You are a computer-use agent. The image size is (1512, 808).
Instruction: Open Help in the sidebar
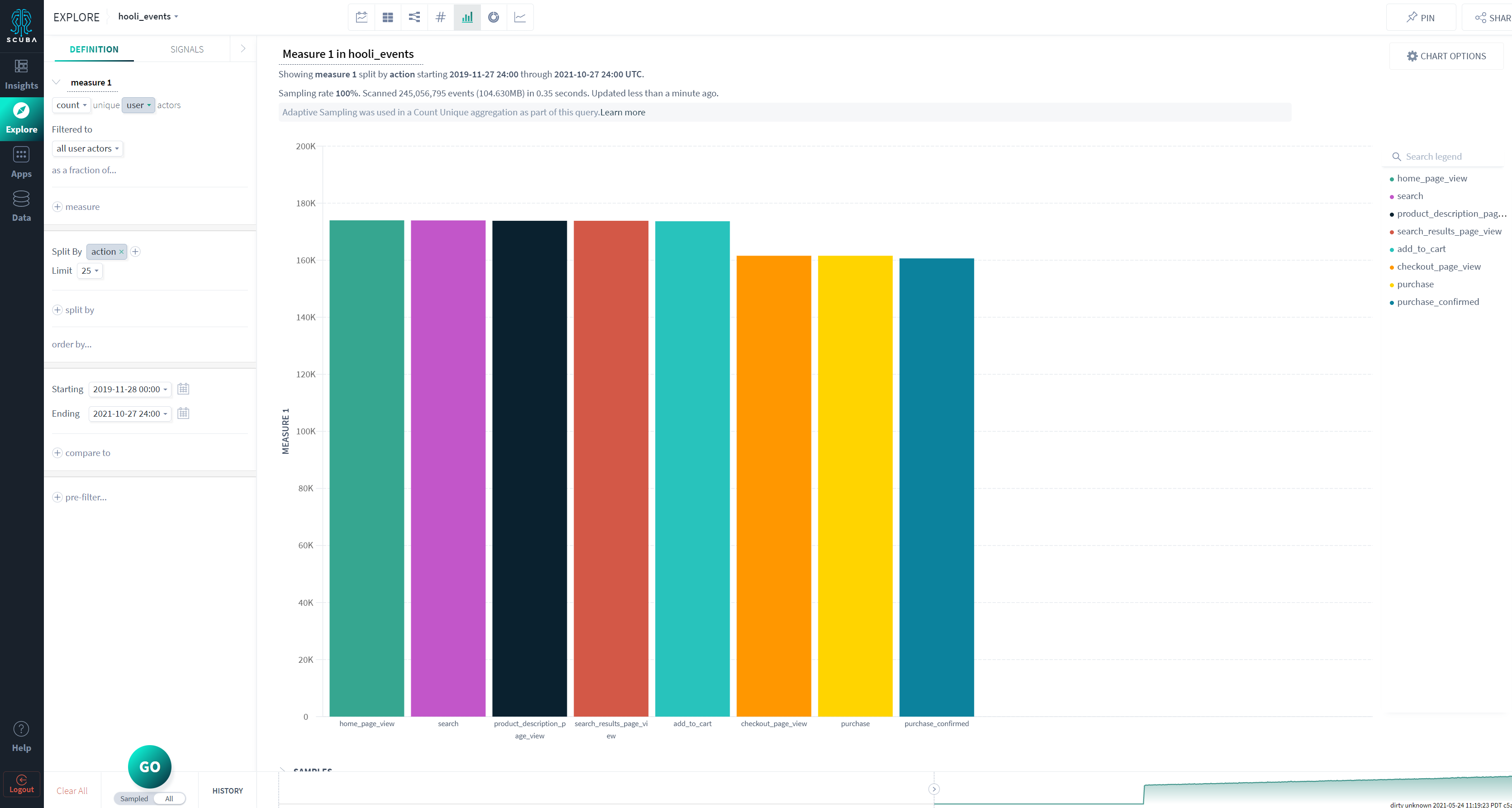coord(22,737)
